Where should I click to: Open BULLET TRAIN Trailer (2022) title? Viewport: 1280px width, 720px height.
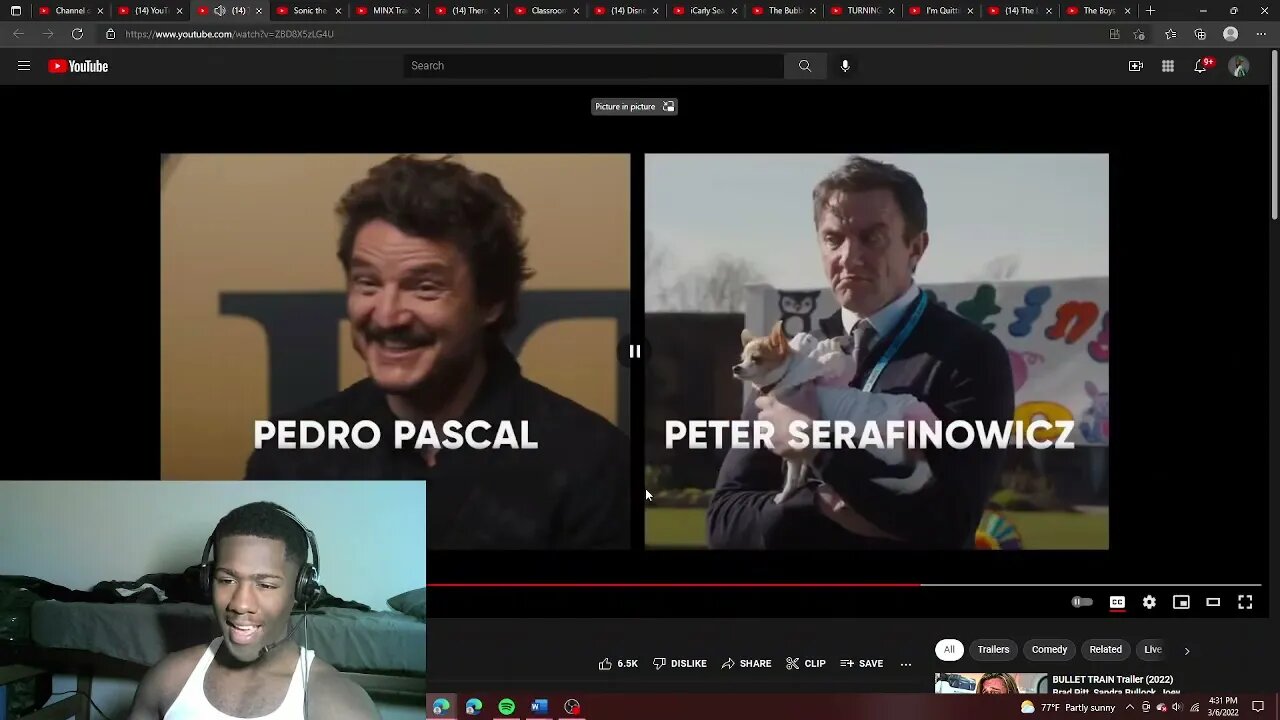tap(1112, 679)
